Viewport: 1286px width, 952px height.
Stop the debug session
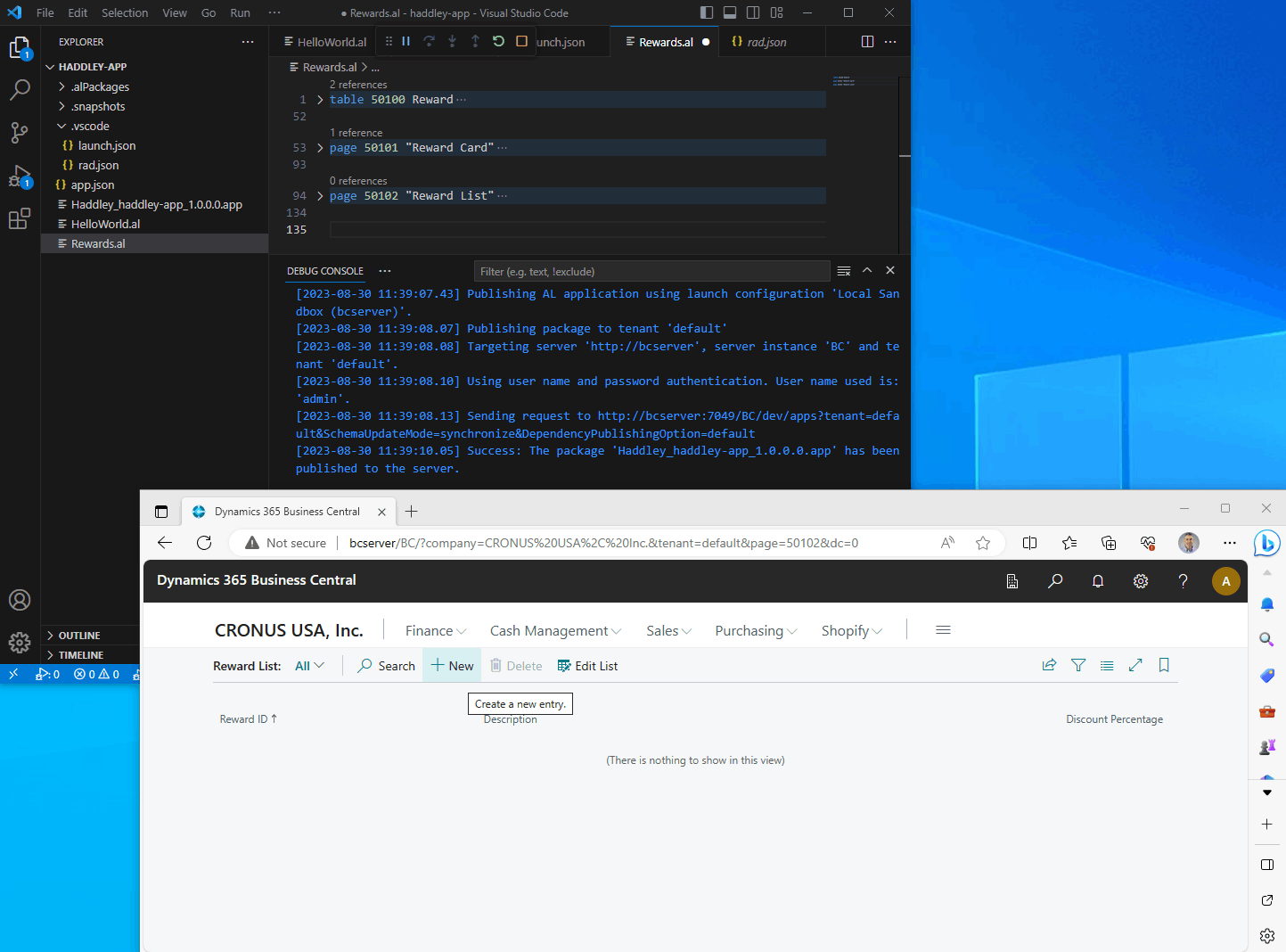(x=521, y=41)
